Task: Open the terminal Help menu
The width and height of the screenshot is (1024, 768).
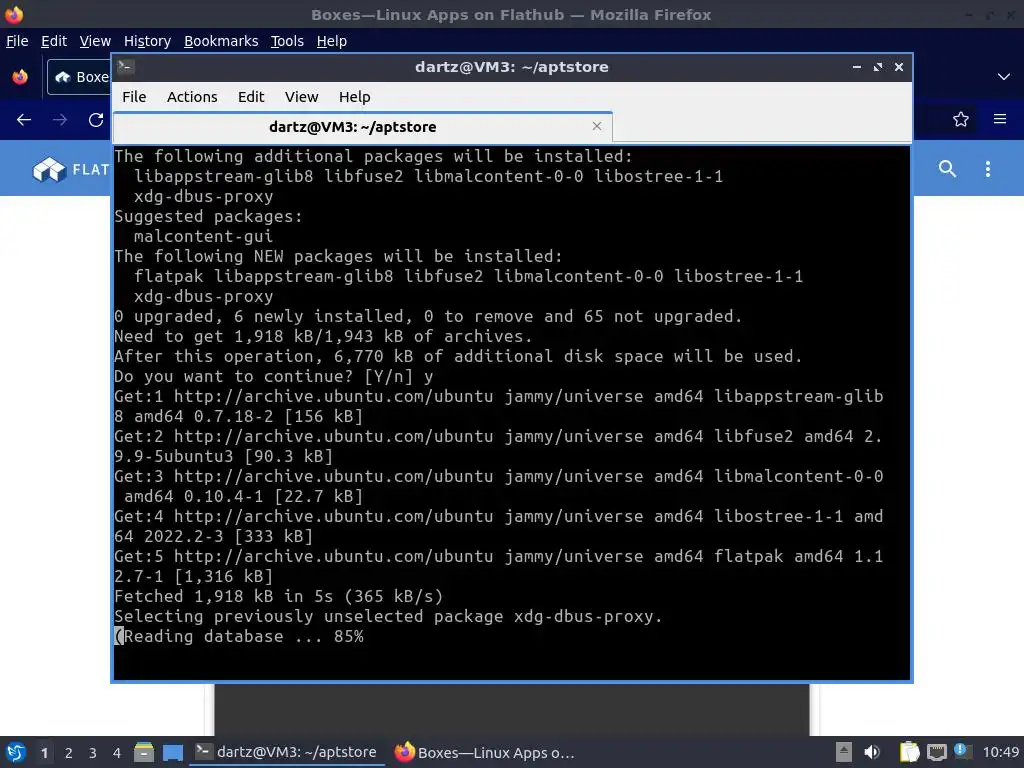Action: (355, 97)
